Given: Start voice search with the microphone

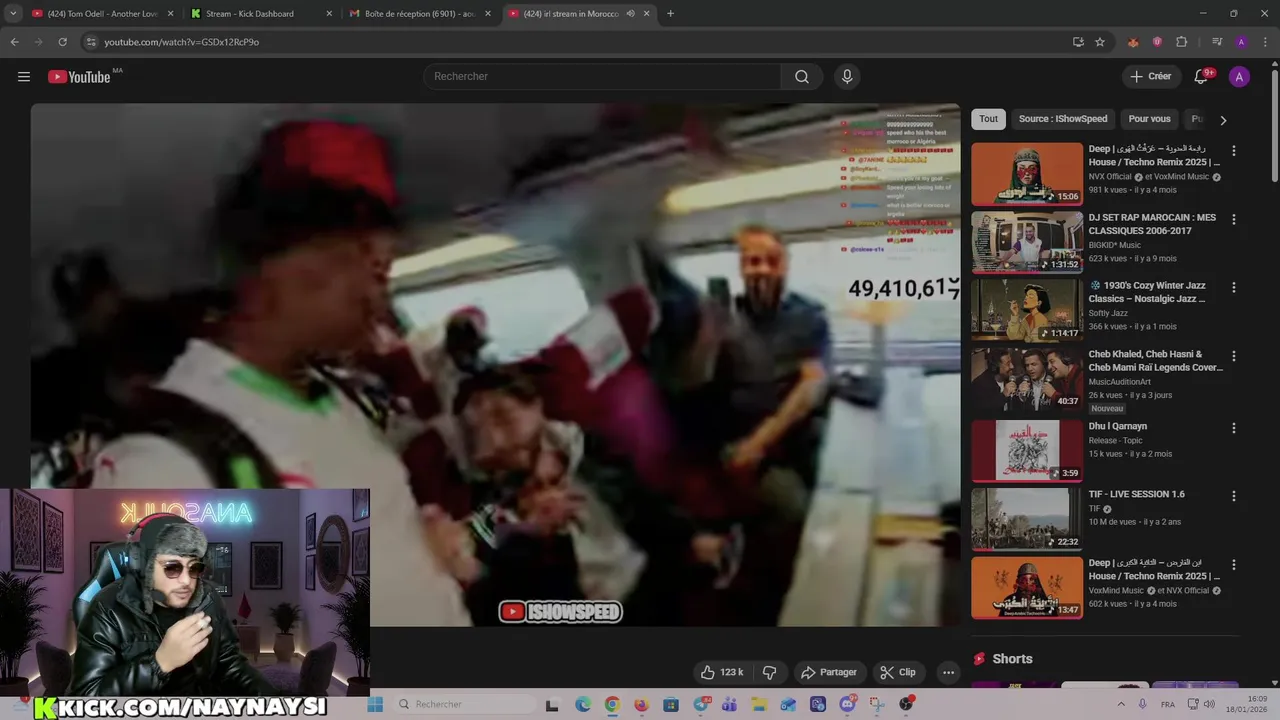Looking at the screenshot, I should tap(847, 77).
